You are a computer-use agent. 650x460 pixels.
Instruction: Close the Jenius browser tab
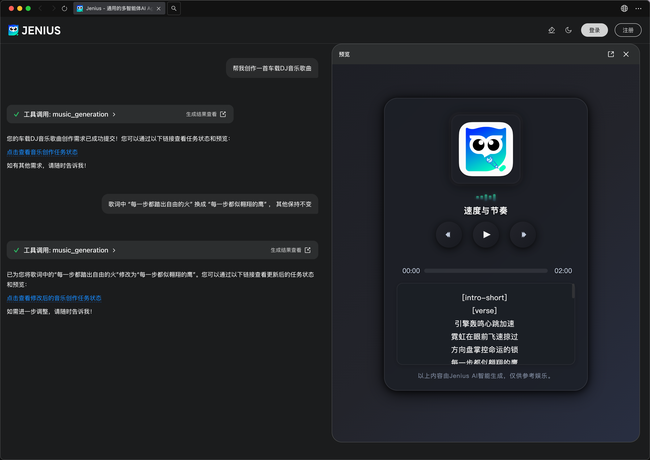158,8
